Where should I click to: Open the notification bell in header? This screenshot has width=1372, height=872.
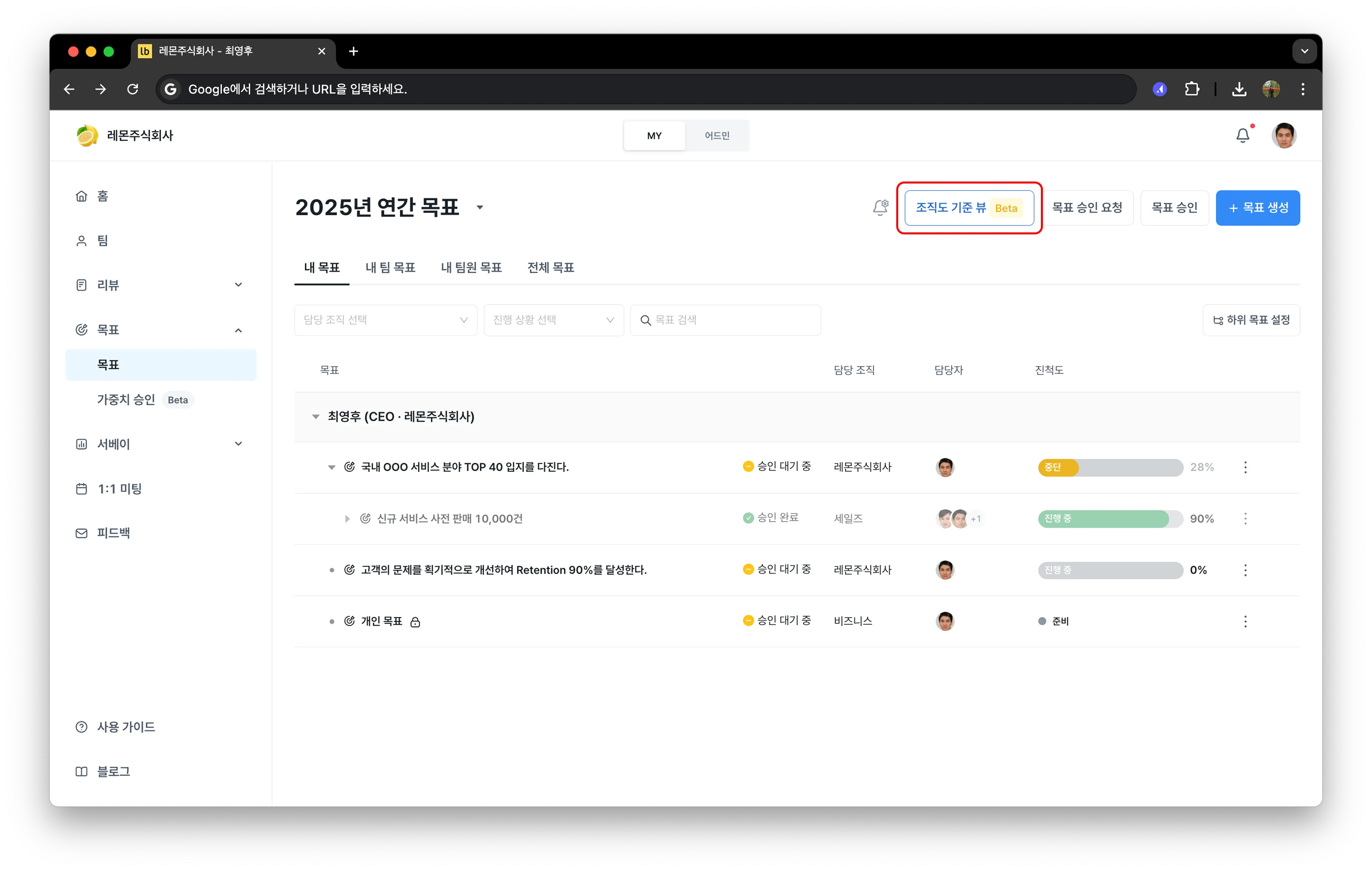click(x=1242, y=135)
